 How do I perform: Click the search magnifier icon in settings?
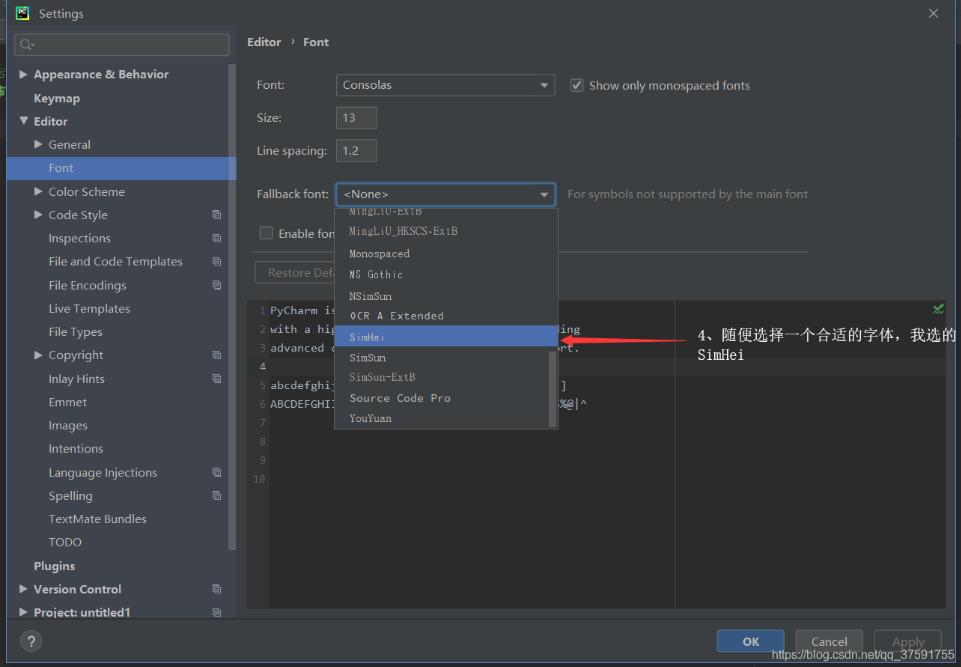point(27,45)
